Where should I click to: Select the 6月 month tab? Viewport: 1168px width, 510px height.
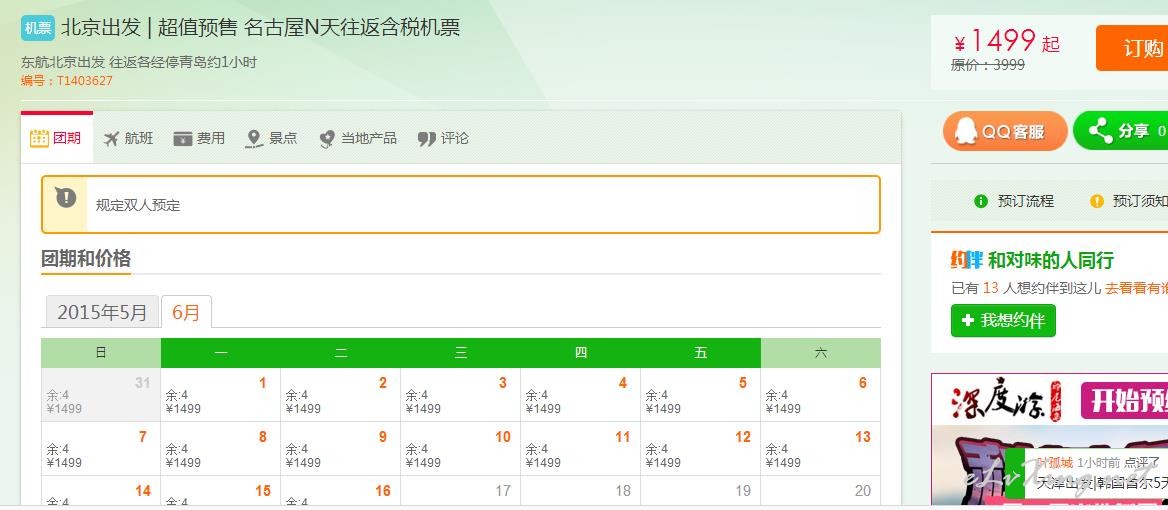click(186, 312)
